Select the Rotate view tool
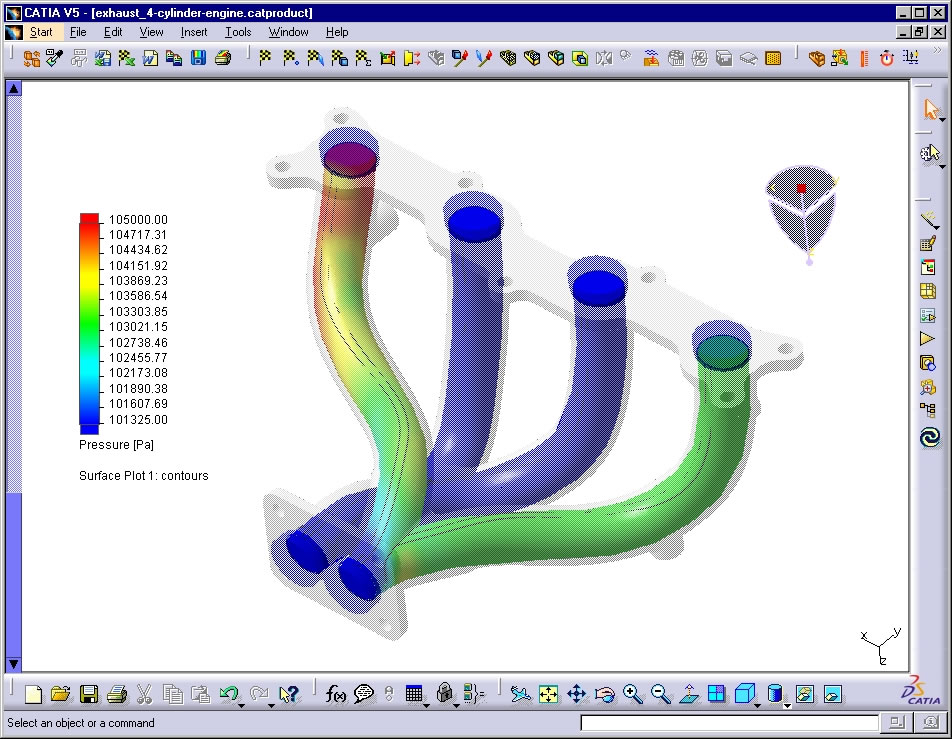The width and height of the screenshot is (952, 739). [605, 693]
